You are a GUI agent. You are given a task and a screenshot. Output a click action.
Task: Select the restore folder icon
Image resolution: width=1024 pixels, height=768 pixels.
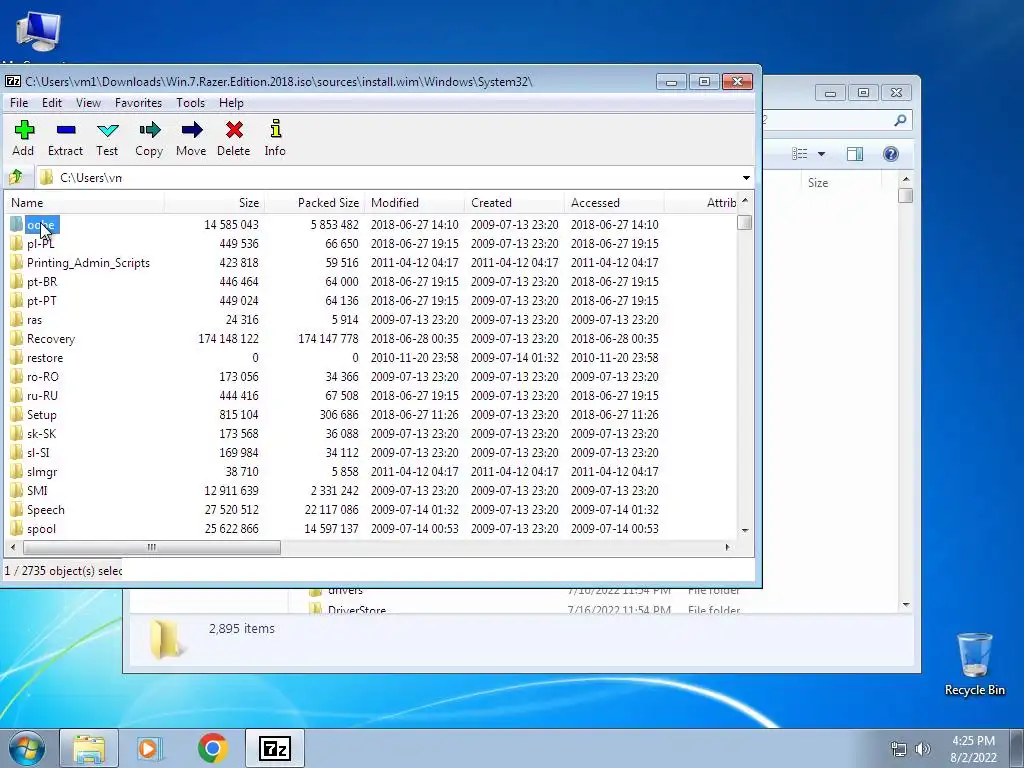pos(16,357)
